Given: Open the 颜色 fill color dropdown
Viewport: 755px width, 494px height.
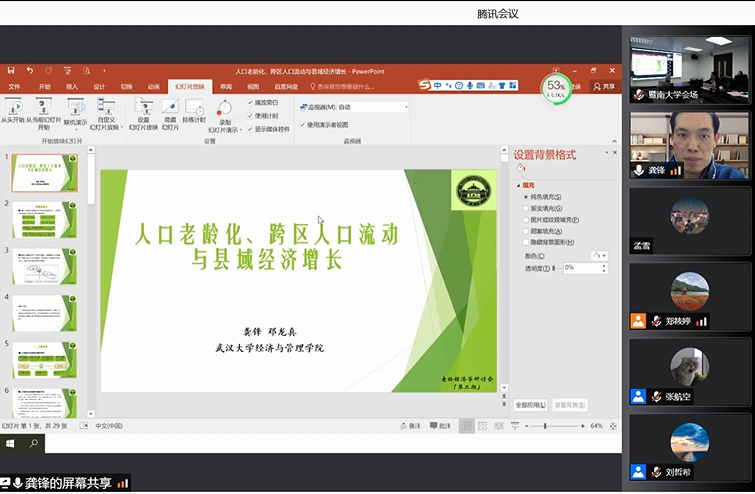Looking at the screenshot, I should (x=598, y=256).
